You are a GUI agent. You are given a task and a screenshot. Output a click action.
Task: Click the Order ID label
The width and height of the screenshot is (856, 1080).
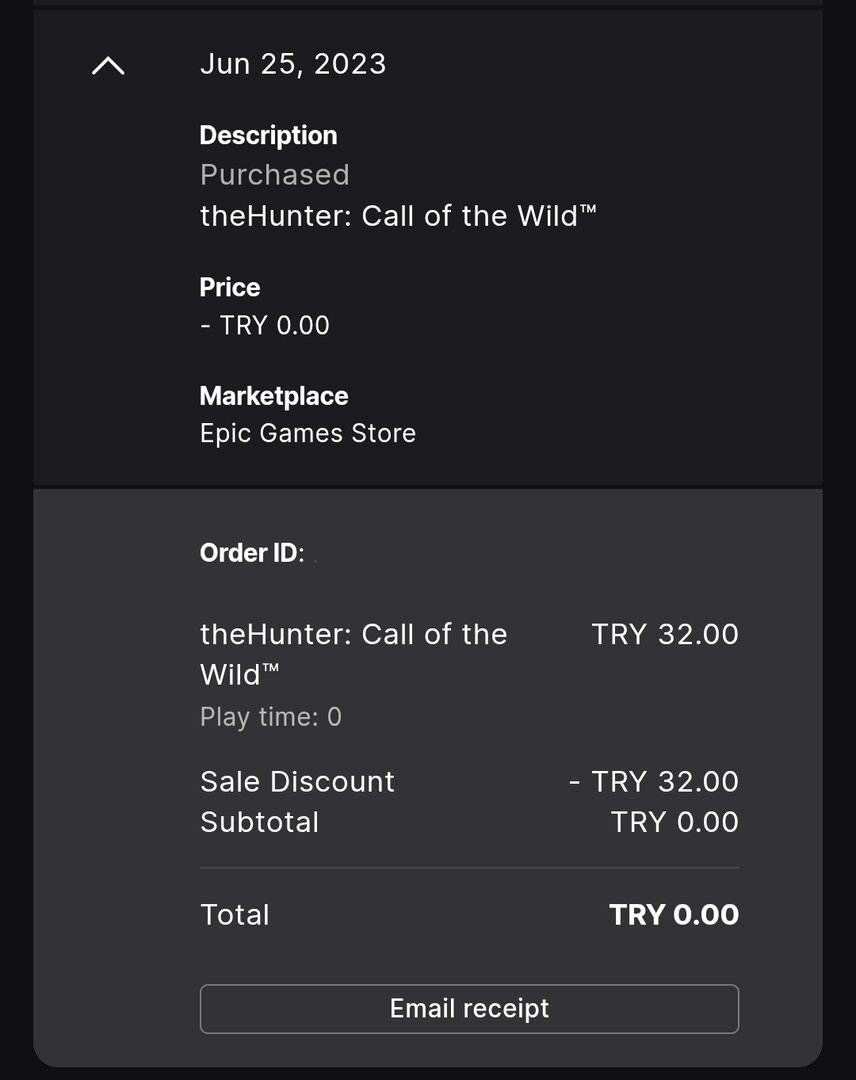251,553
